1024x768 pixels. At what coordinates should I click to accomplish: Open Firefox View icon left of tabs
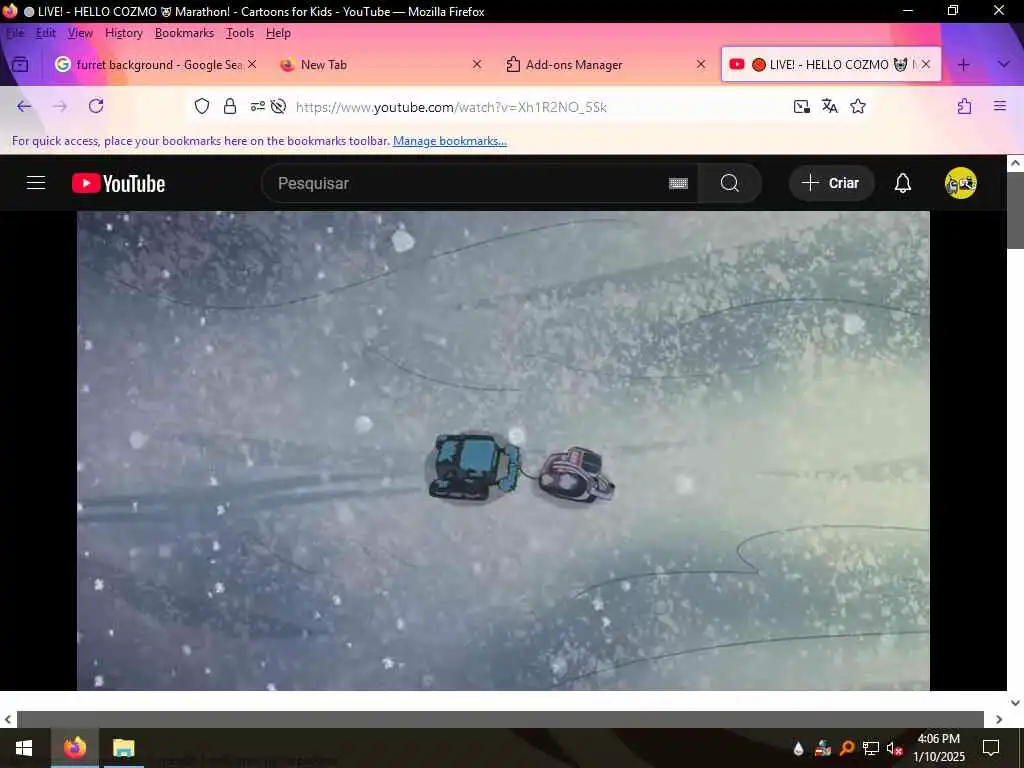[20, 65]
